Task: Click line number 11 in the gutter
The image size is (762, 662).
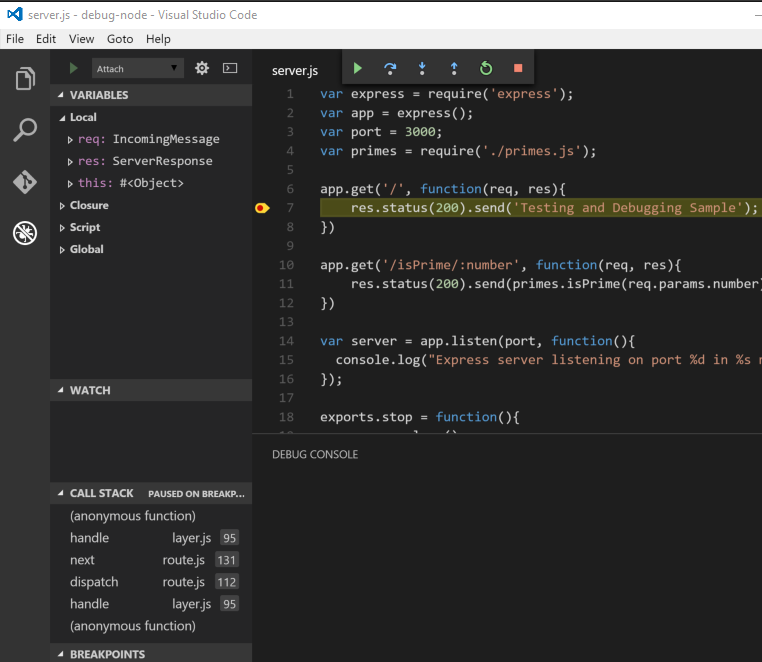Action: (x=286, y=284)
